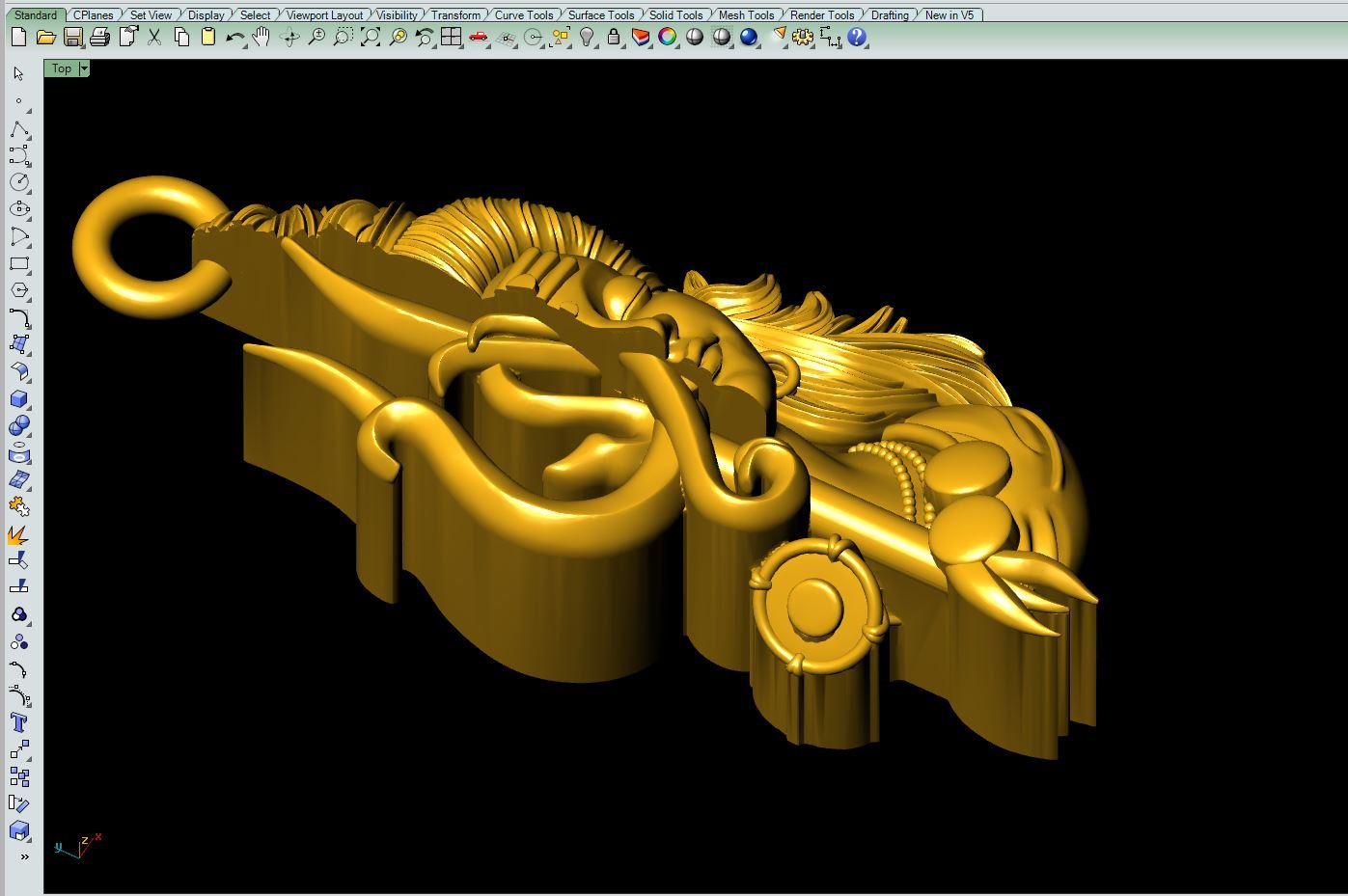Open Options with the gear icon
The width and height of the screenshot is (1348, 896).
coord(803,38)
